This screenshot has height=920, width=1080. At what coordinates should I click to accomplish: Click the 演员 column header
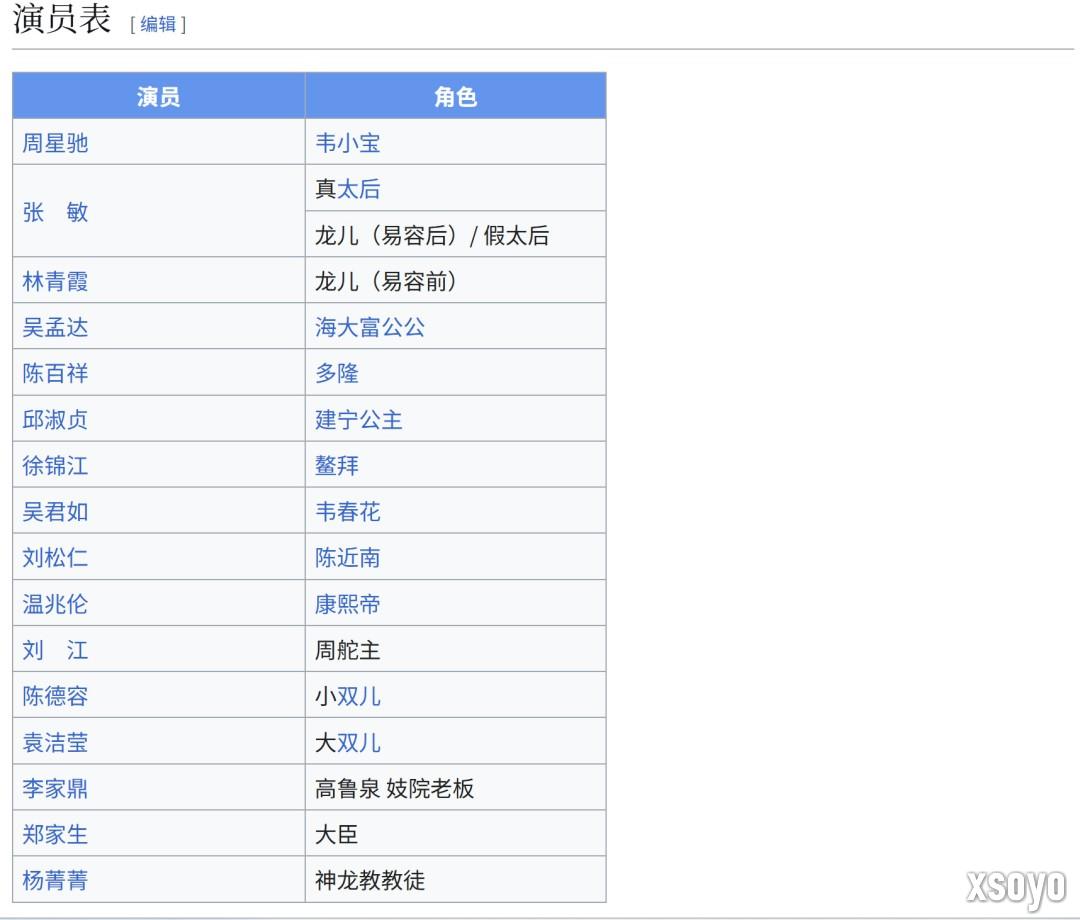coord(158,96)
